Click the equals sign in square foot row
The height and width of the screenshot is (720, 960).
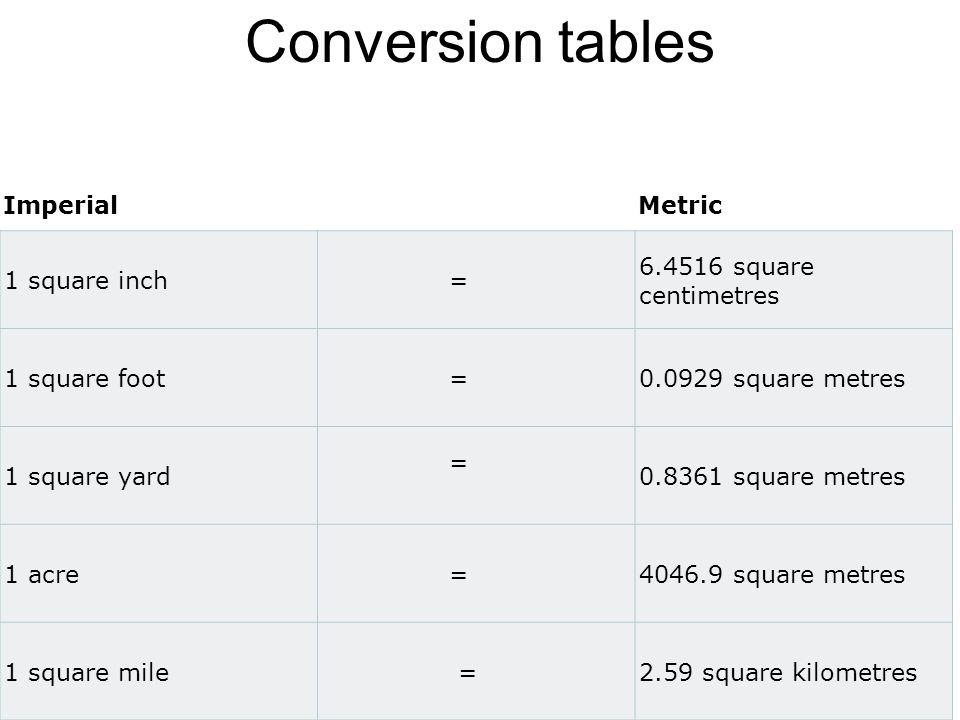tap(459, 379)
